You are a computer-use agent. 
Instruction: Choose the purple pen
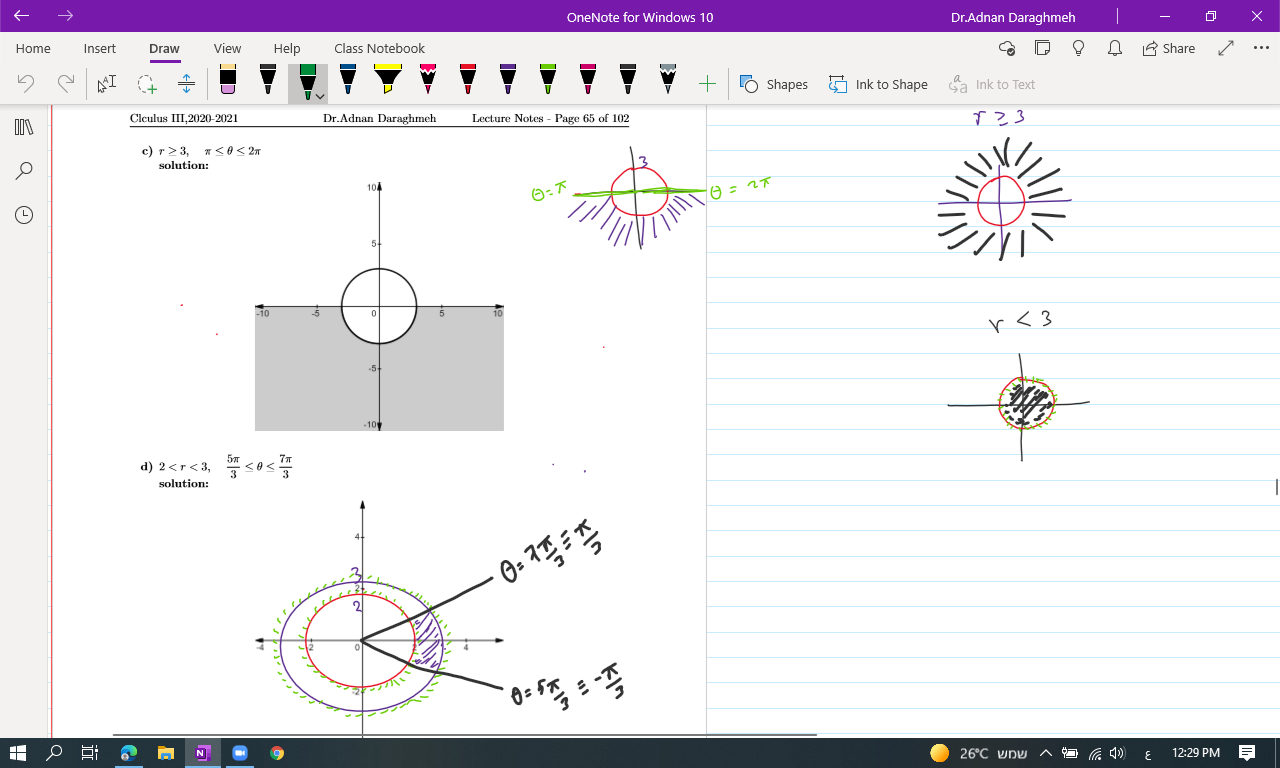click(x=508, y=80)
